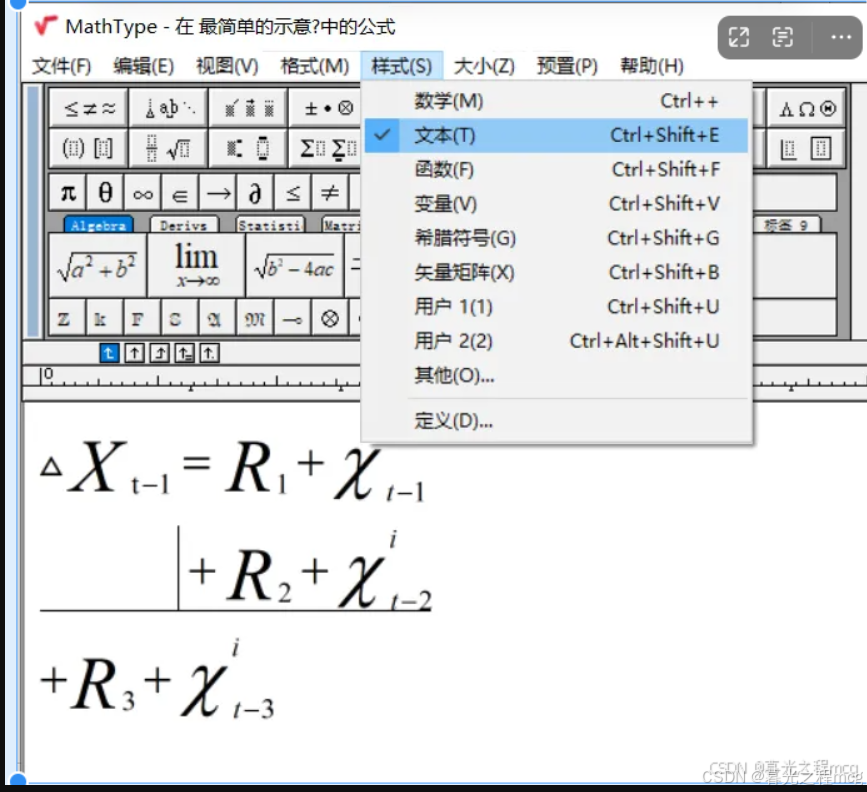Open the relational symbols palette (≤≠≈)
The image size is (867, 792).
point(89,108)
